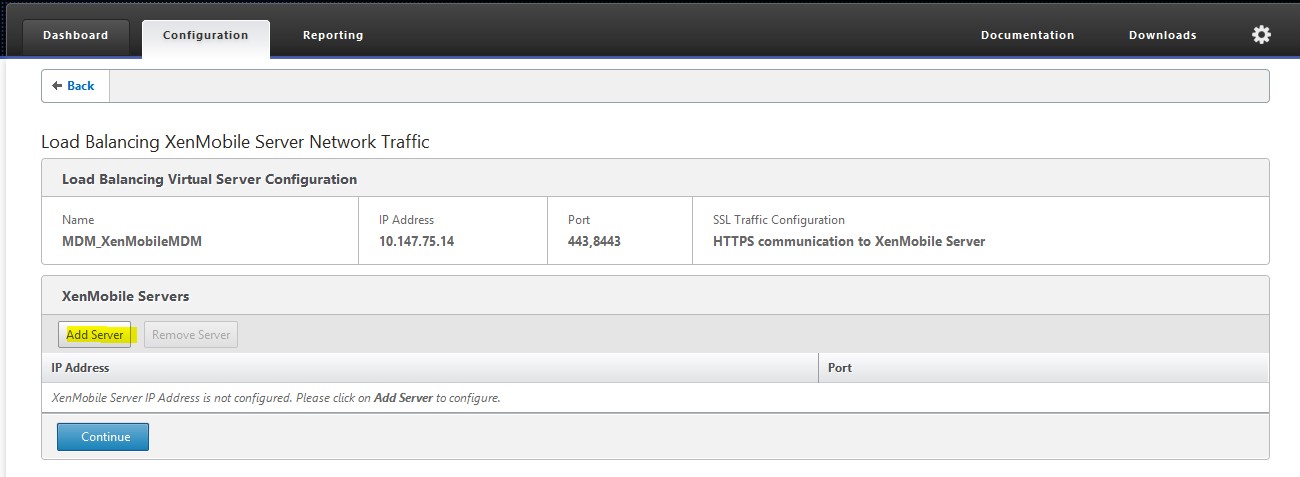Click the Add Server button
The image size is (1300, 477).
pyautogui.click(x=95, y=335)
